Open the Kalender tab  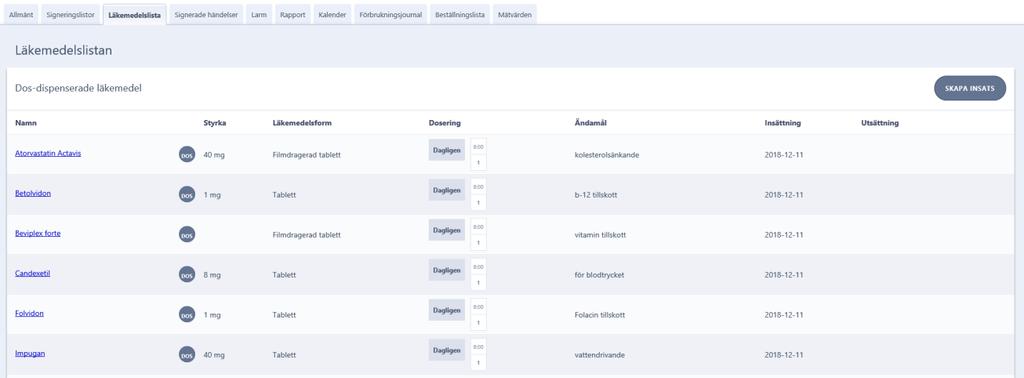click(332, 14)
